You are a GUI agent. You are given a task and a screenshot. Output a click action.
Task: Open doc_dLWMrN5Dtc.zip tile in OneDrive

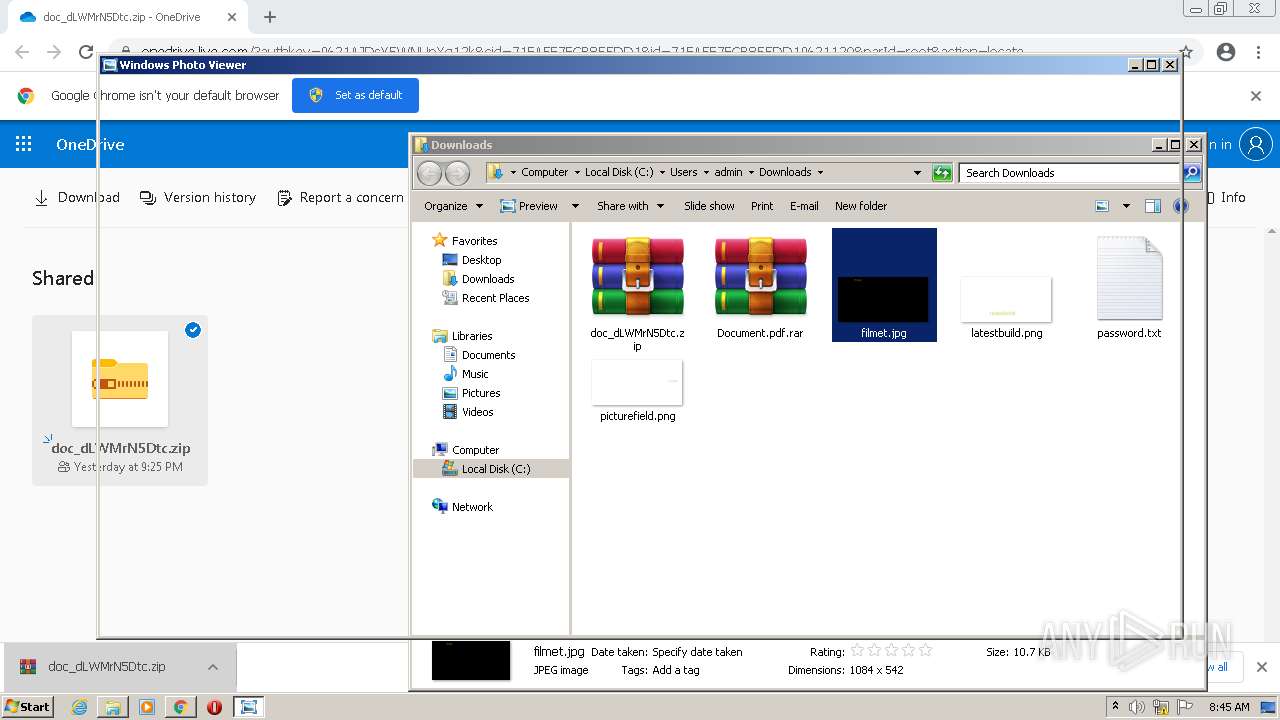click(120, 400)
